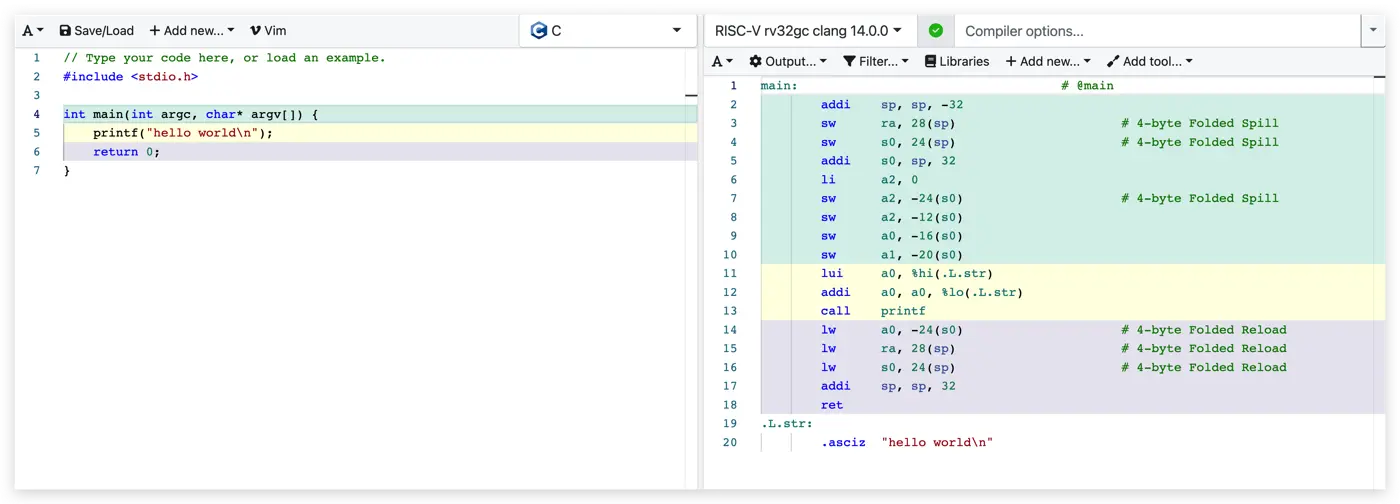This screenshot has width=1400, height=504.
Task: Click the printf line in source editor
Action: (182, 133)
